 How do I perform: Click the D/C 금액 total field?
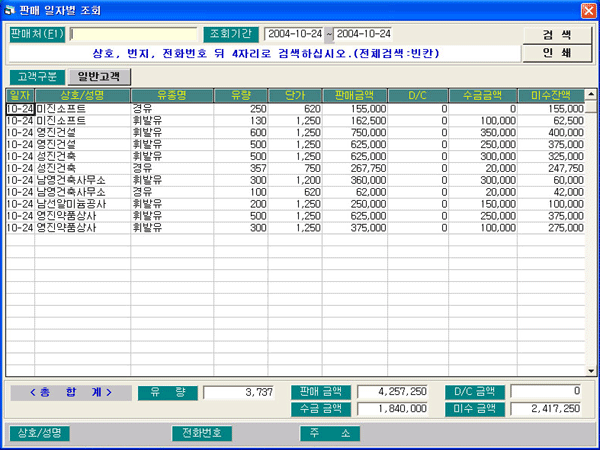[x=546, y=391]
